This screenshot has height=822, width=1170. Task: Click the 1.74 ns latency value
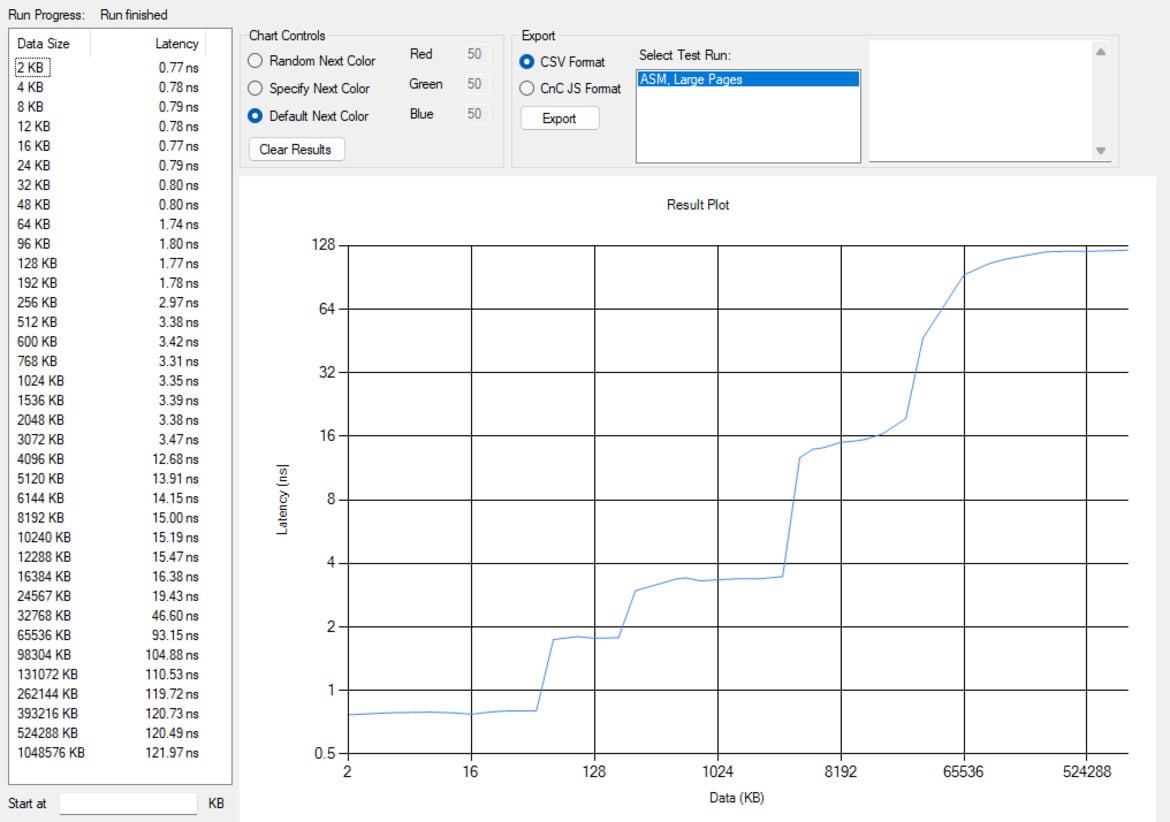178,224
